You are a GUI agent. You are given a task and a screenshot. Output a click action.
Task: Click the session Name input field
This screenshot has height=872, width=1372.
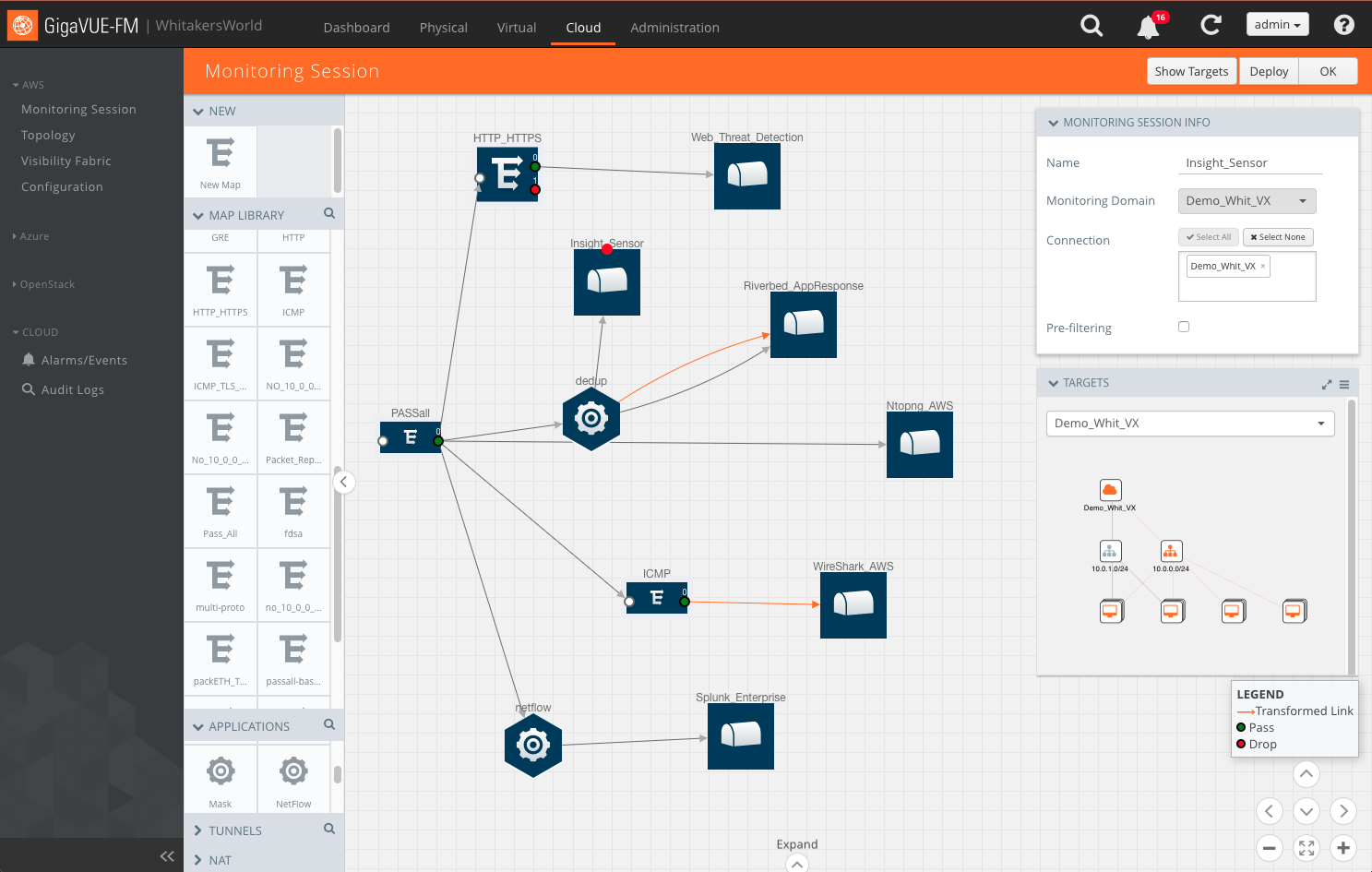click(x=1250, y=162)
